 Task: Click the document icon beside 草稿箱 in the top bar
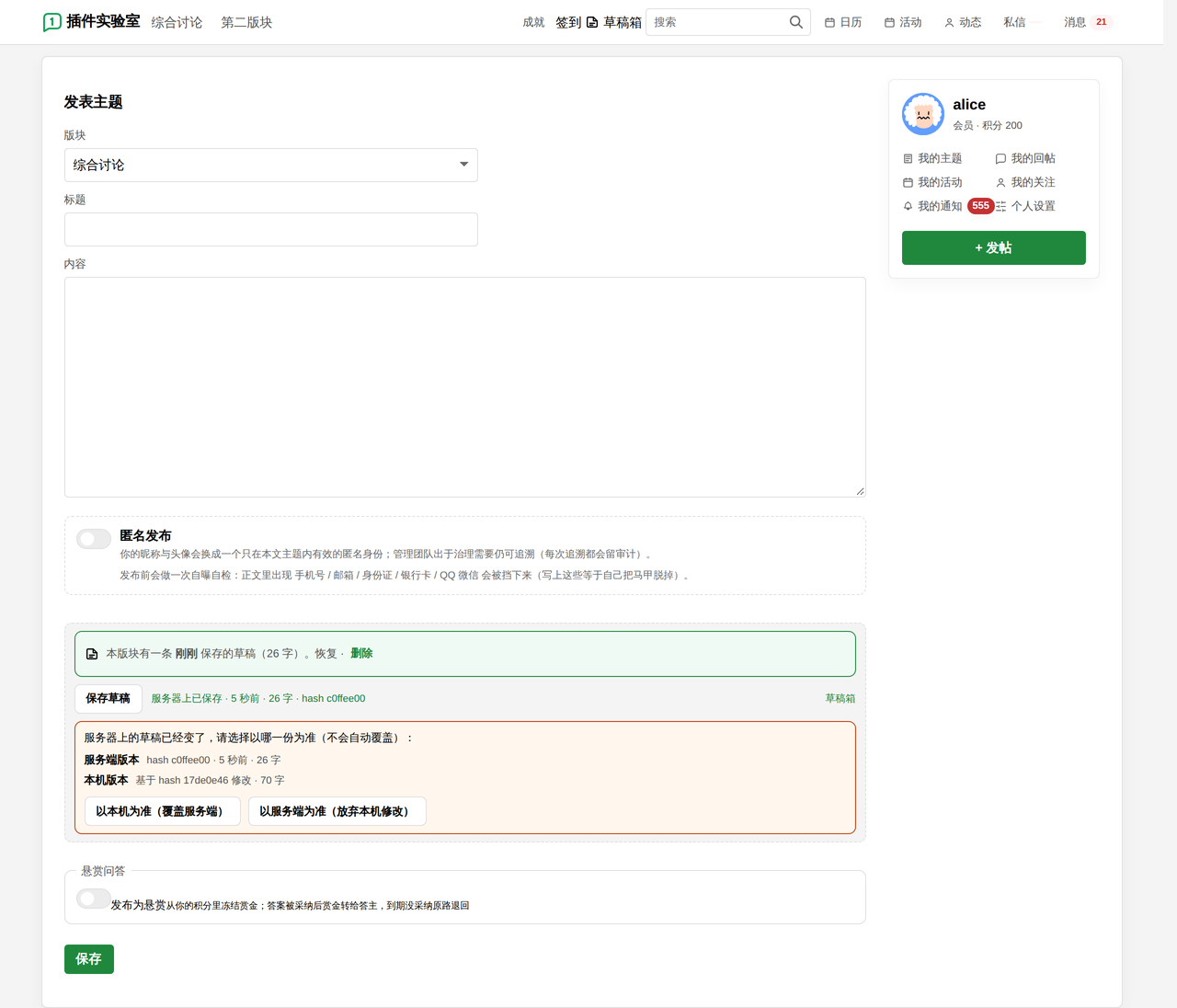coord(592,22)
